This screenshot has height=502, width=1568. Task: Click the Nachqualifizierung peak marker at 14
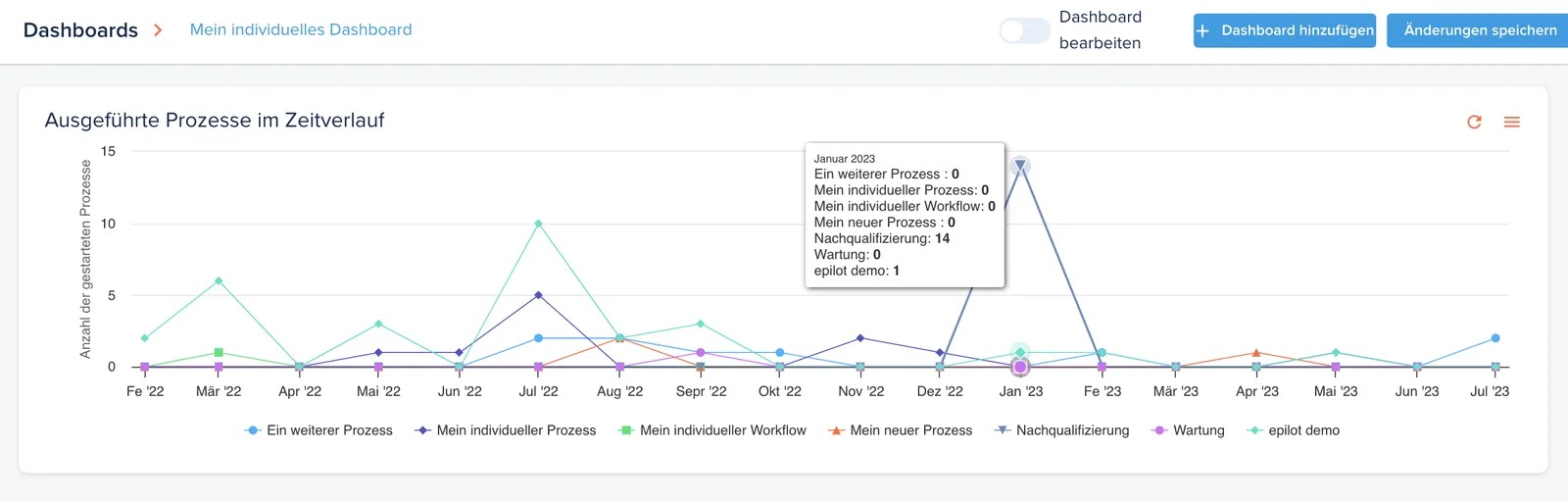pyautogui.click(x=1020, y=166)
